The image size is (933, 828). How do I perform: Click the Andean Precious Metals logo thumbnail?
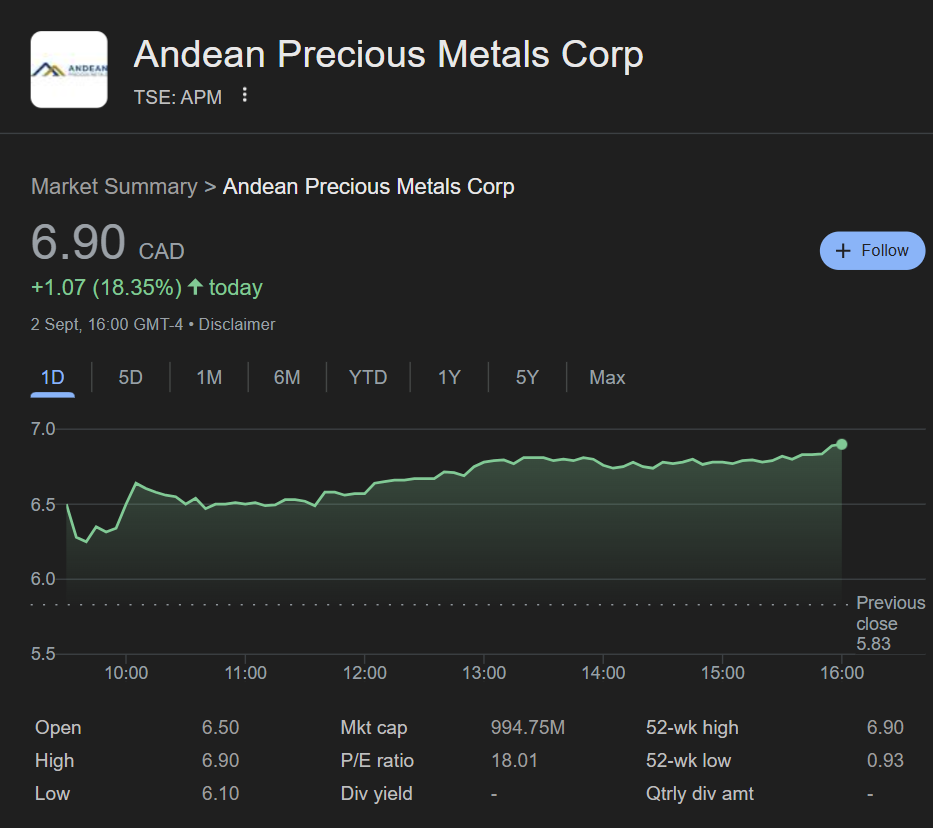pos(69,69)
